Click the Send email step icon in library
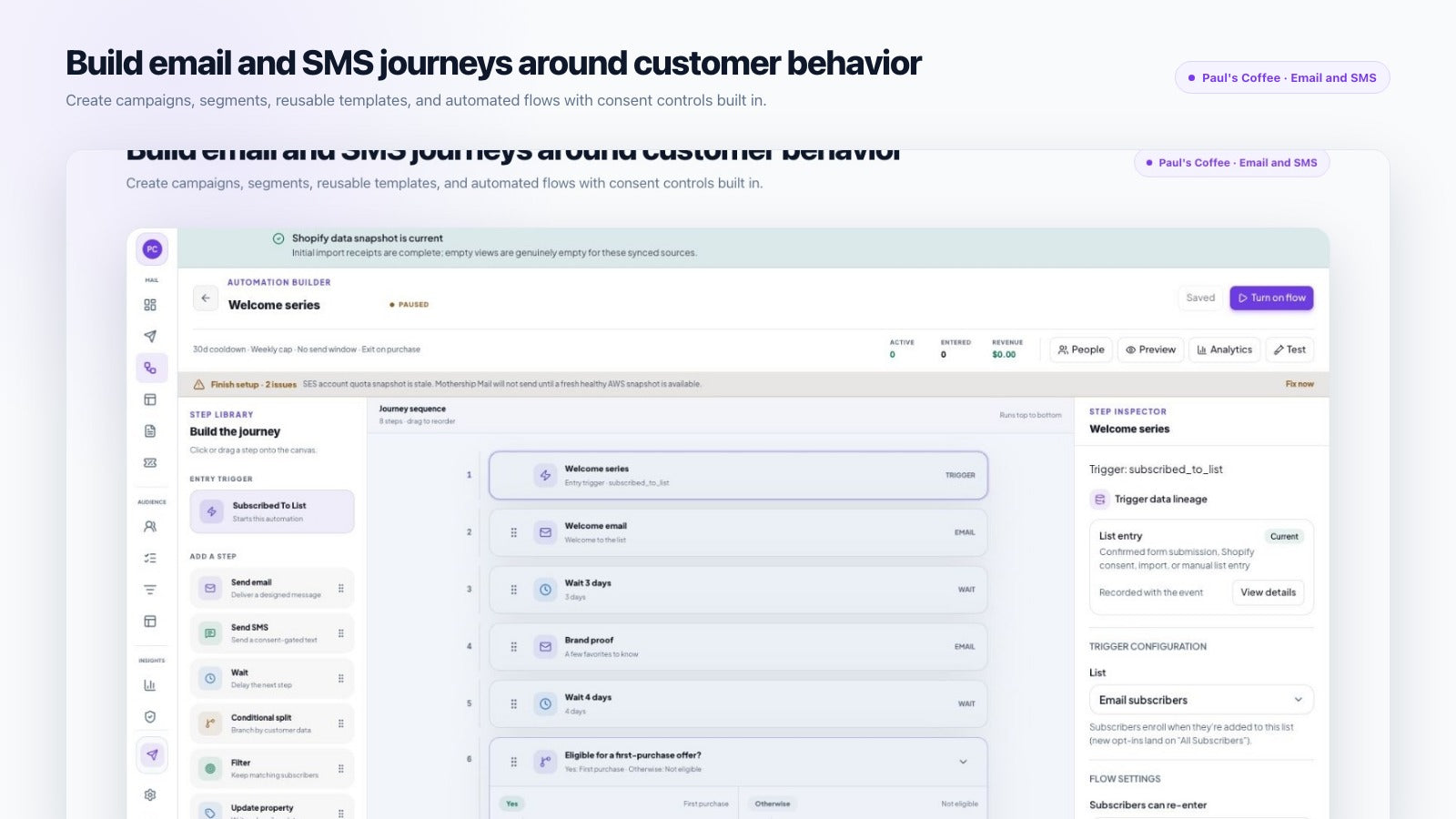 click(x=210, y=588)
